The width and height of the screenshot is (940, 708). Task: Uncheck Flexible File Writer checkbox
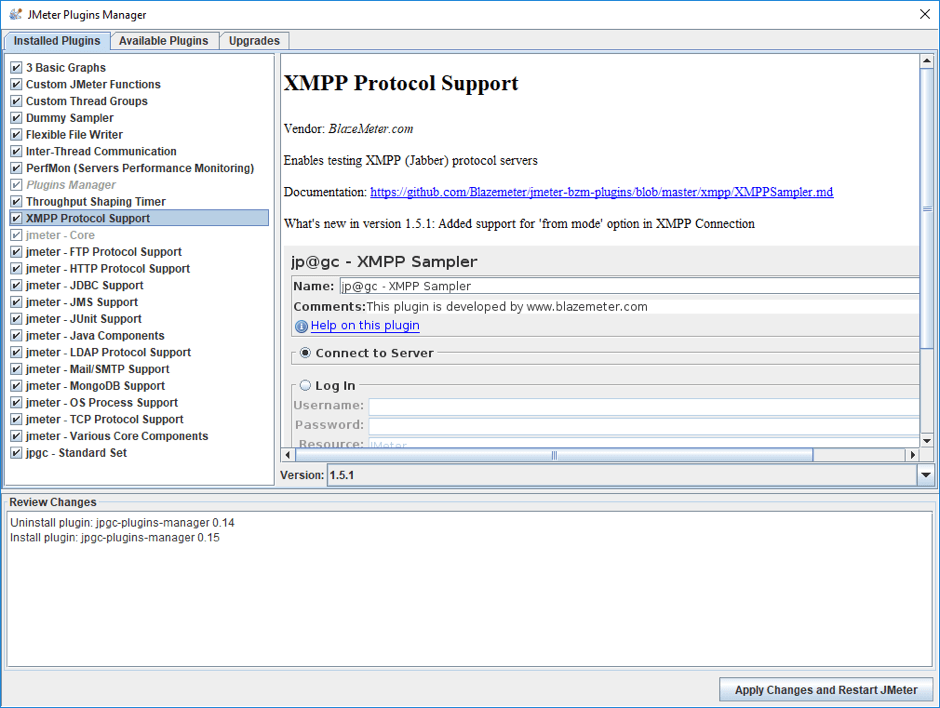click(x=16, y=135)
